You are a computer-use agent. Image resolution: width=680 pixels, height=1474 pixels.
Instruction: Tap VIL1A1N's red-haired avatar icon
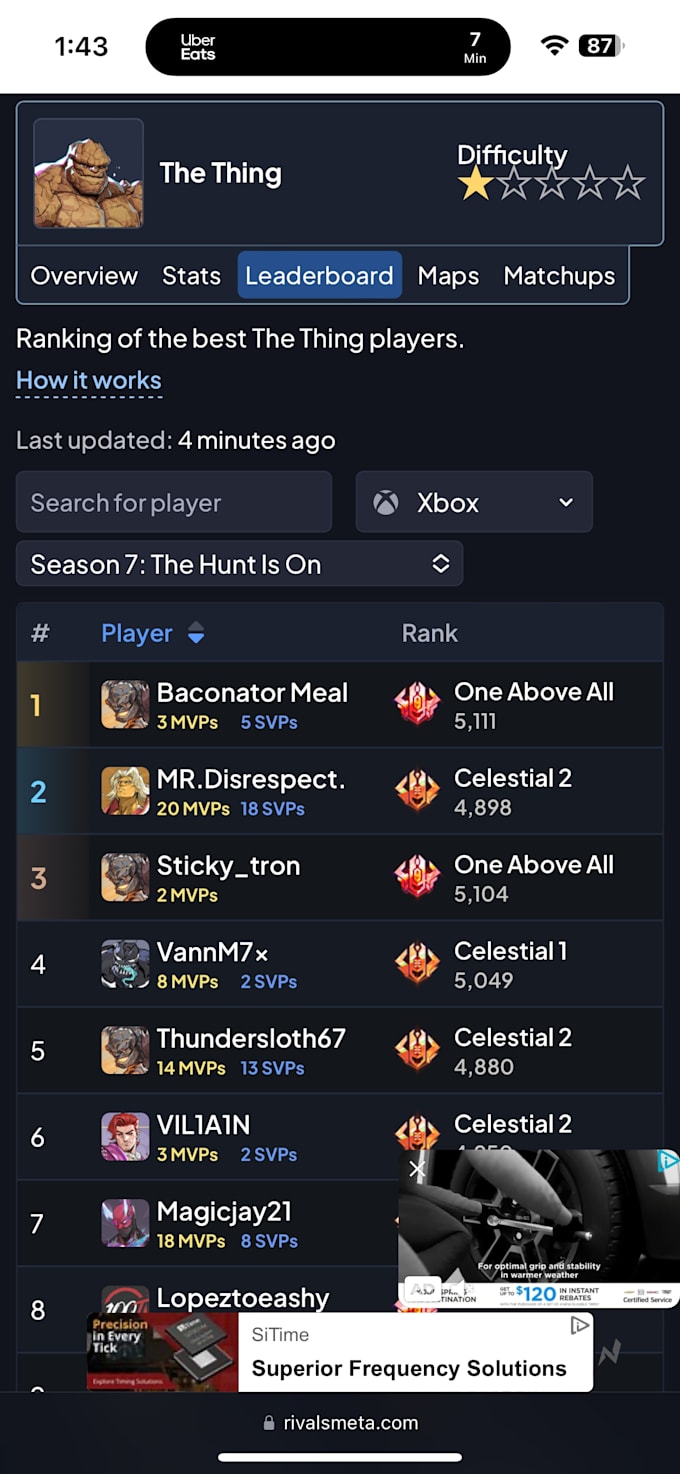coord(125,1137)
